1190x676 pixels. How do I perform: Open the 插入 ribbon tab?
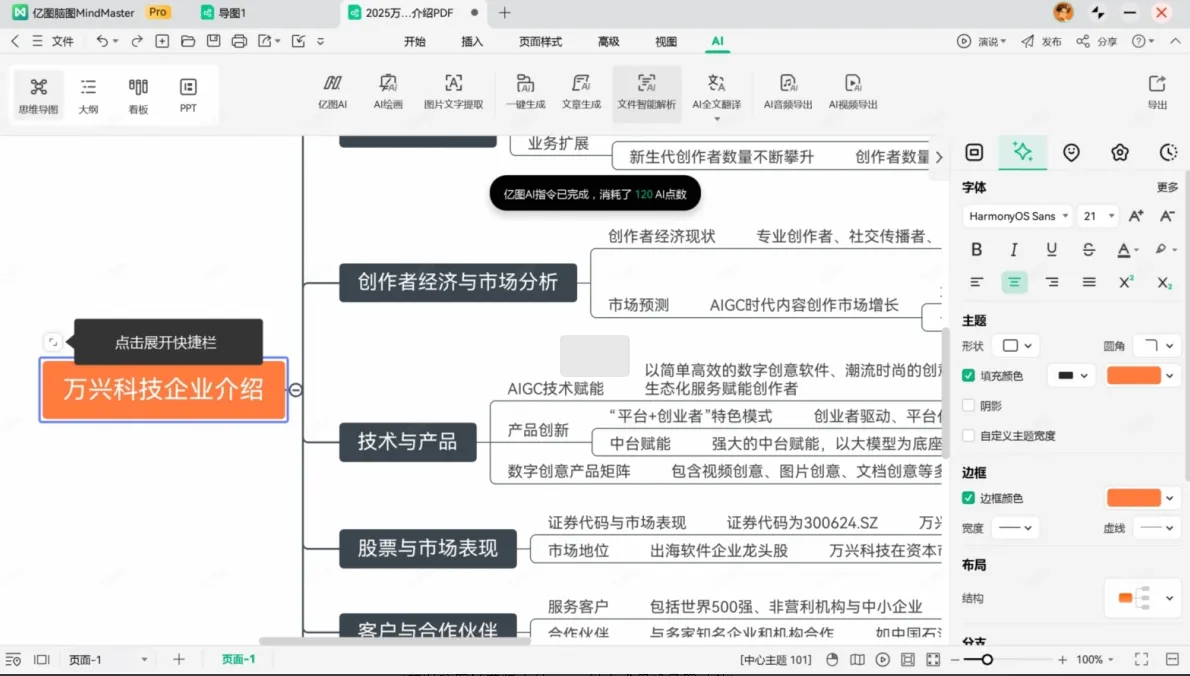472,41
